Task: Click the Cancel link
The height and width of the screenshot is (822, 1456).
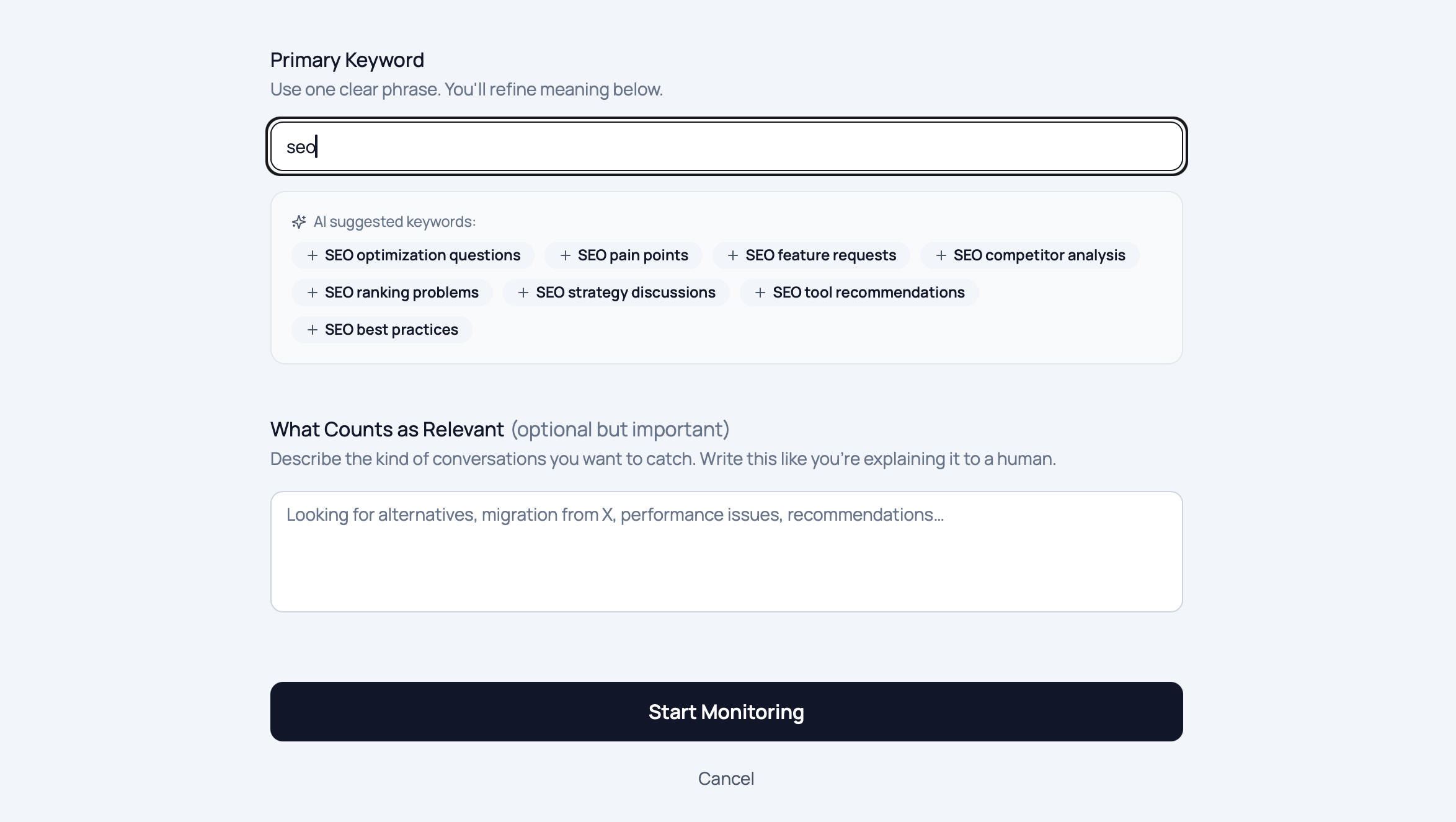Action: (726, 779)
